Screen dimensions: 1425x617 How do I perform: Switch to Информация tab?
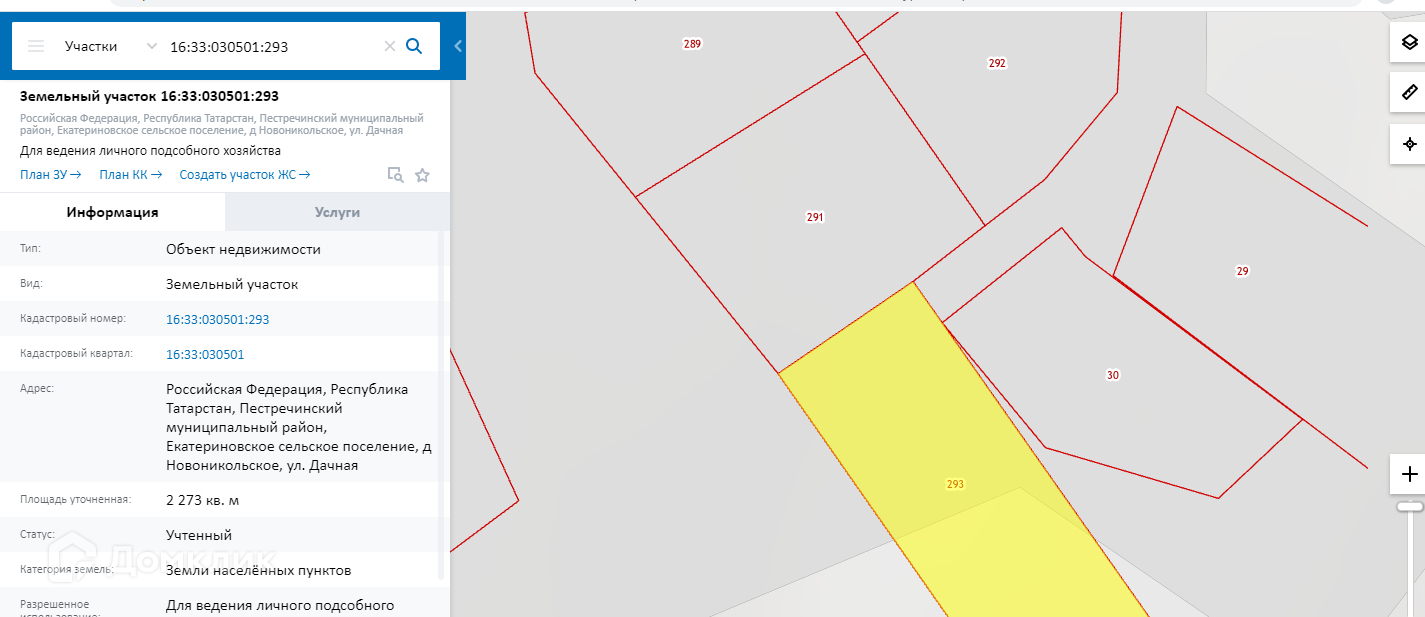(x=112, y=212)
